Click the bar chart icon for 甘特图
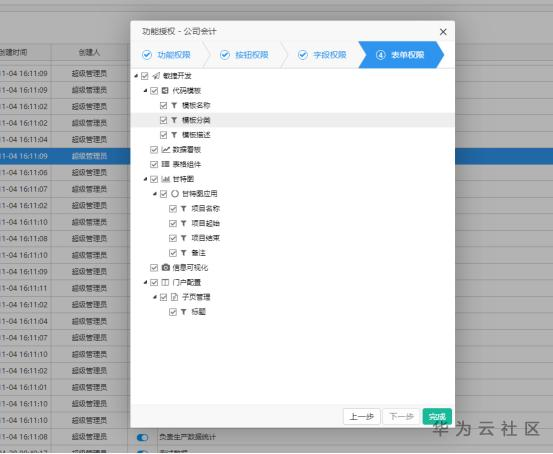This screenshot has height=454, width=553. [x=165, y=179]
